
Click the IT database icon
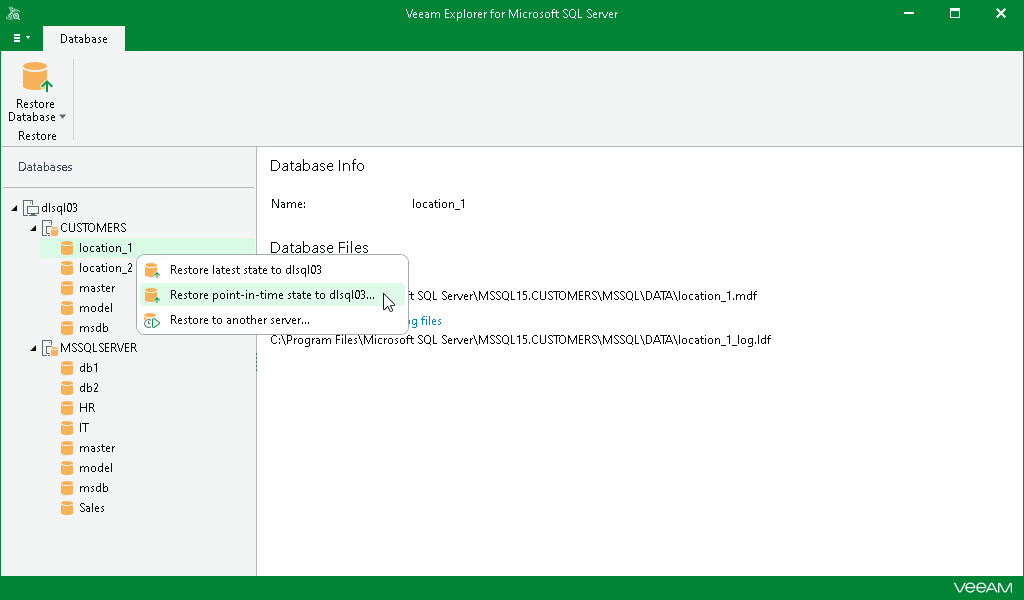pos(67,428)
